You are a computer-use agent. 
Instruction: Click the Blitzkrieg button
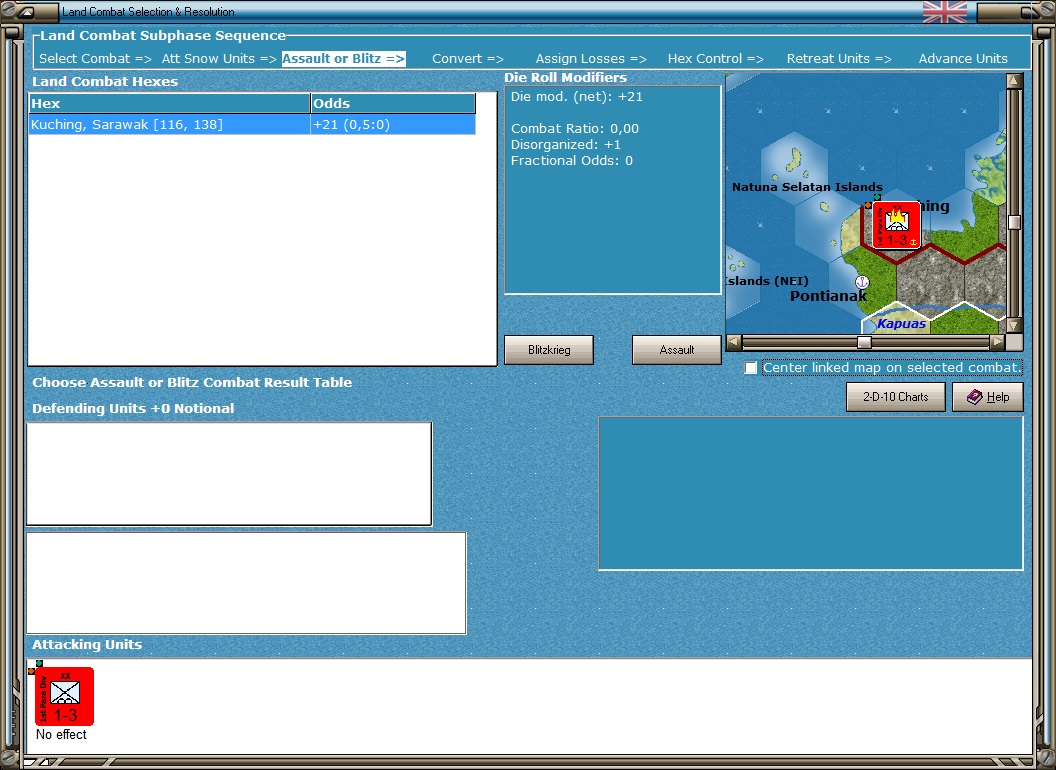point(549,350)
